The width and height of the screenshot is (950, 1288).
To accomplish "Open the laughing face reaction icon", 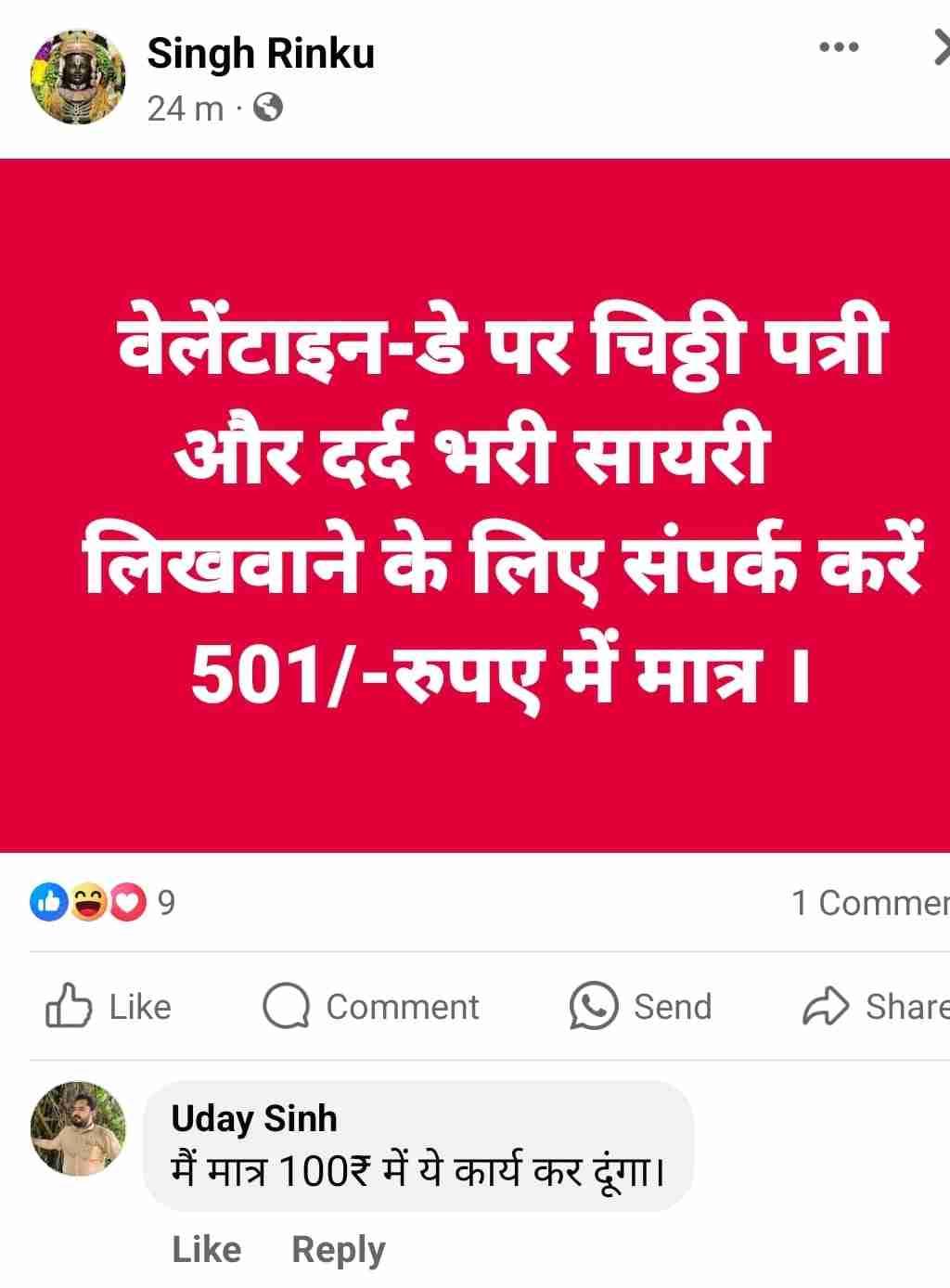I will [88, 901].
